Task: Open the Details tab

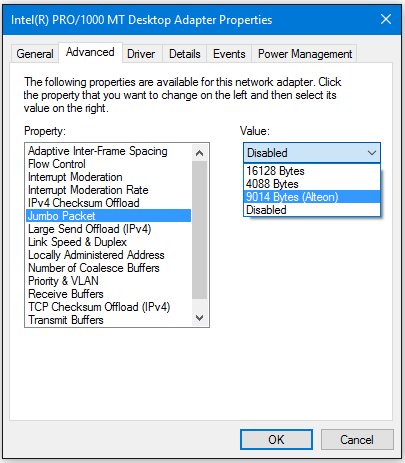Action: pos(185,54)
